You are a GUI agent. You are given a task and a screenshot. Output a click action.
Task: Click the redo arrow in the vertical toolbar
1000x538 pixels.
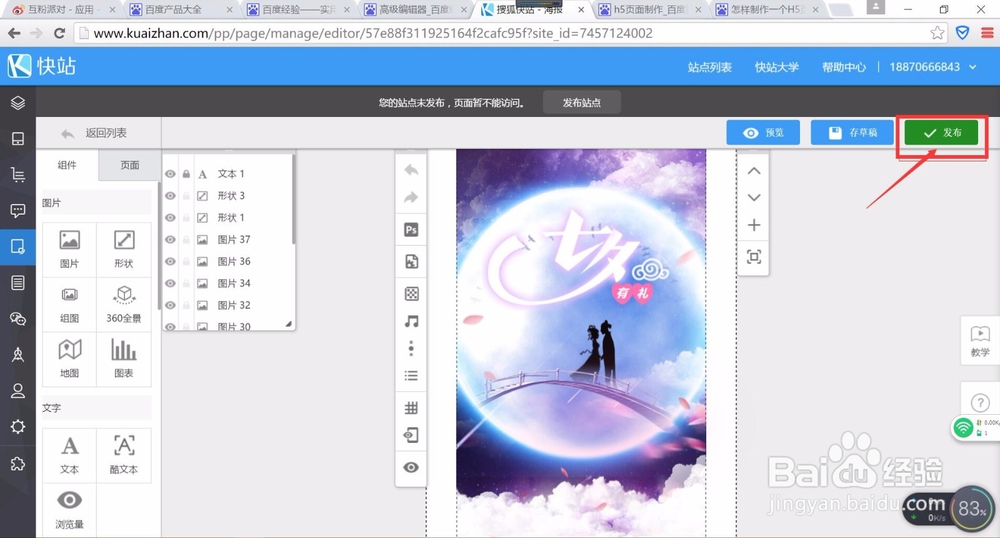[411, 198]
